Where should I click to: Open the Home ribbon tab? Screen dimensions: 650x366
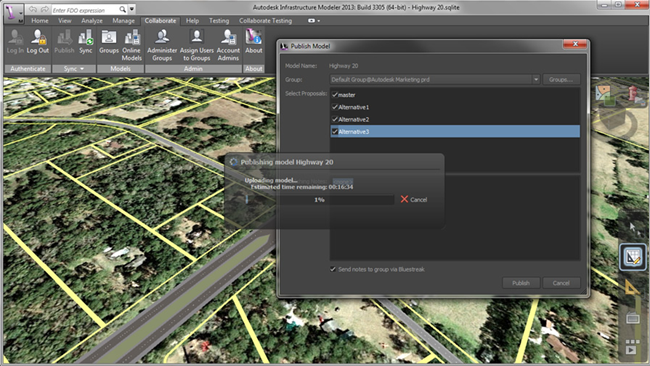click(40, 21)
